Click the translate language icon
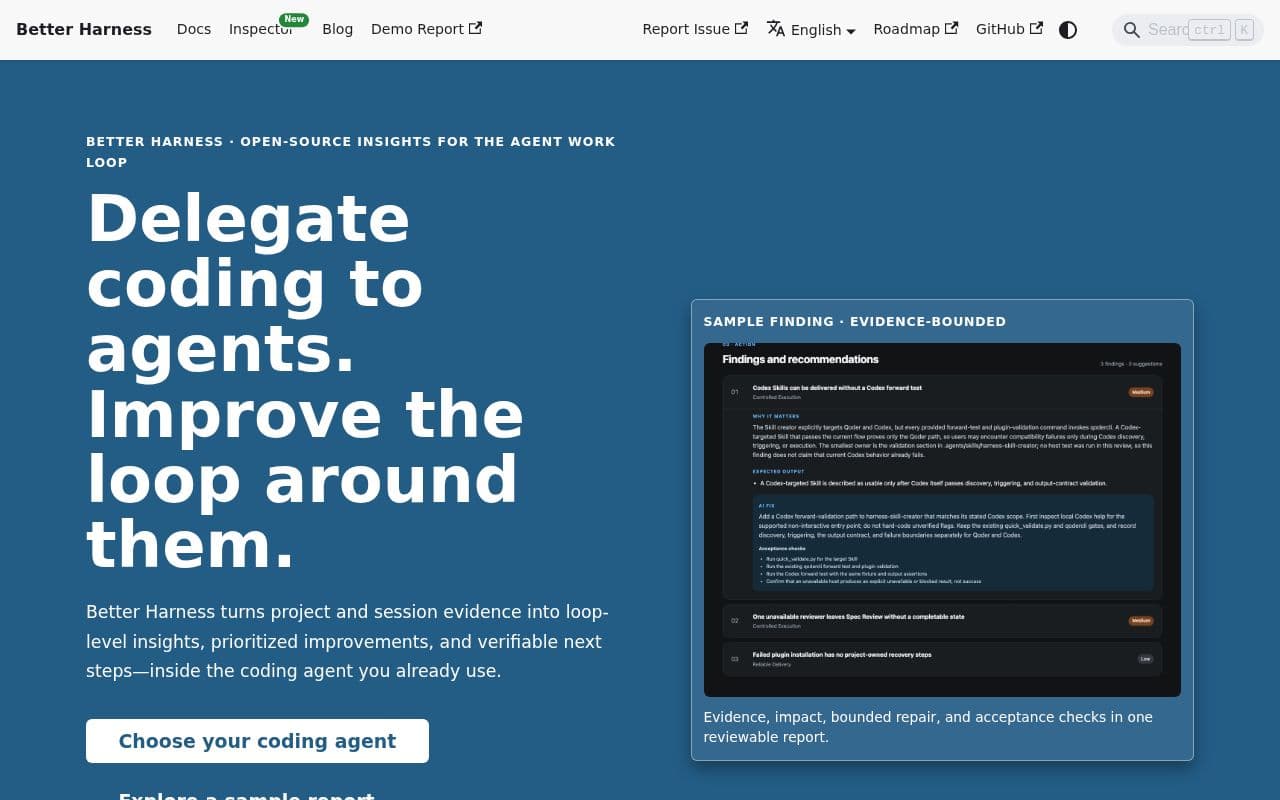The image size is (1280, 800). (776, 29)
